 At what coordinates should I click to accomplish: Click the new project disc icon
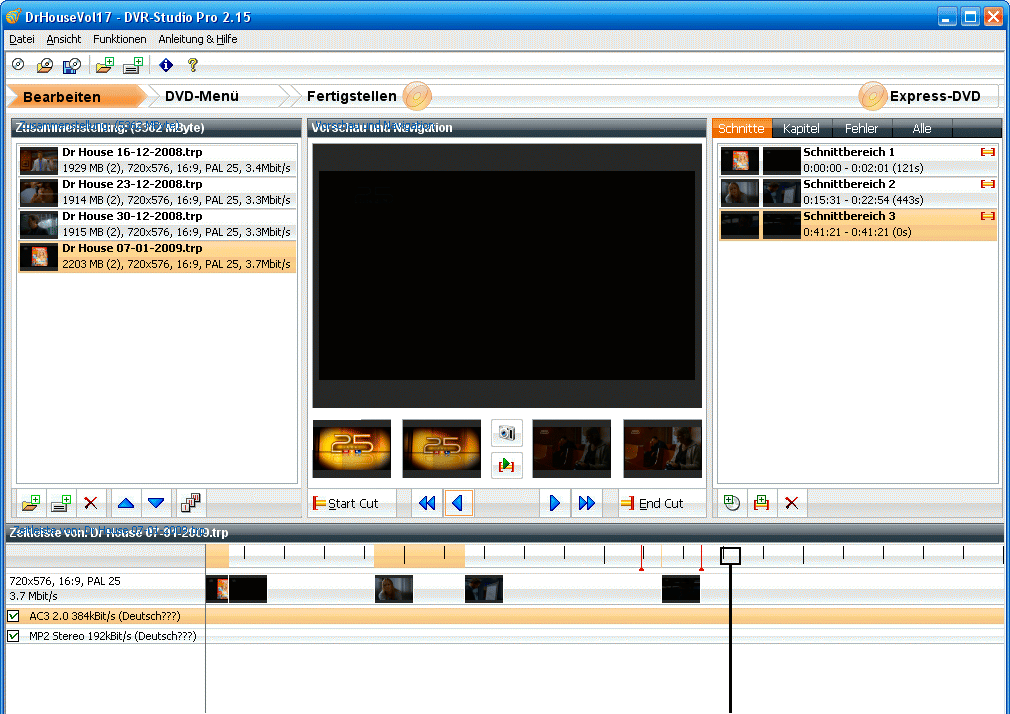[18, 65]
